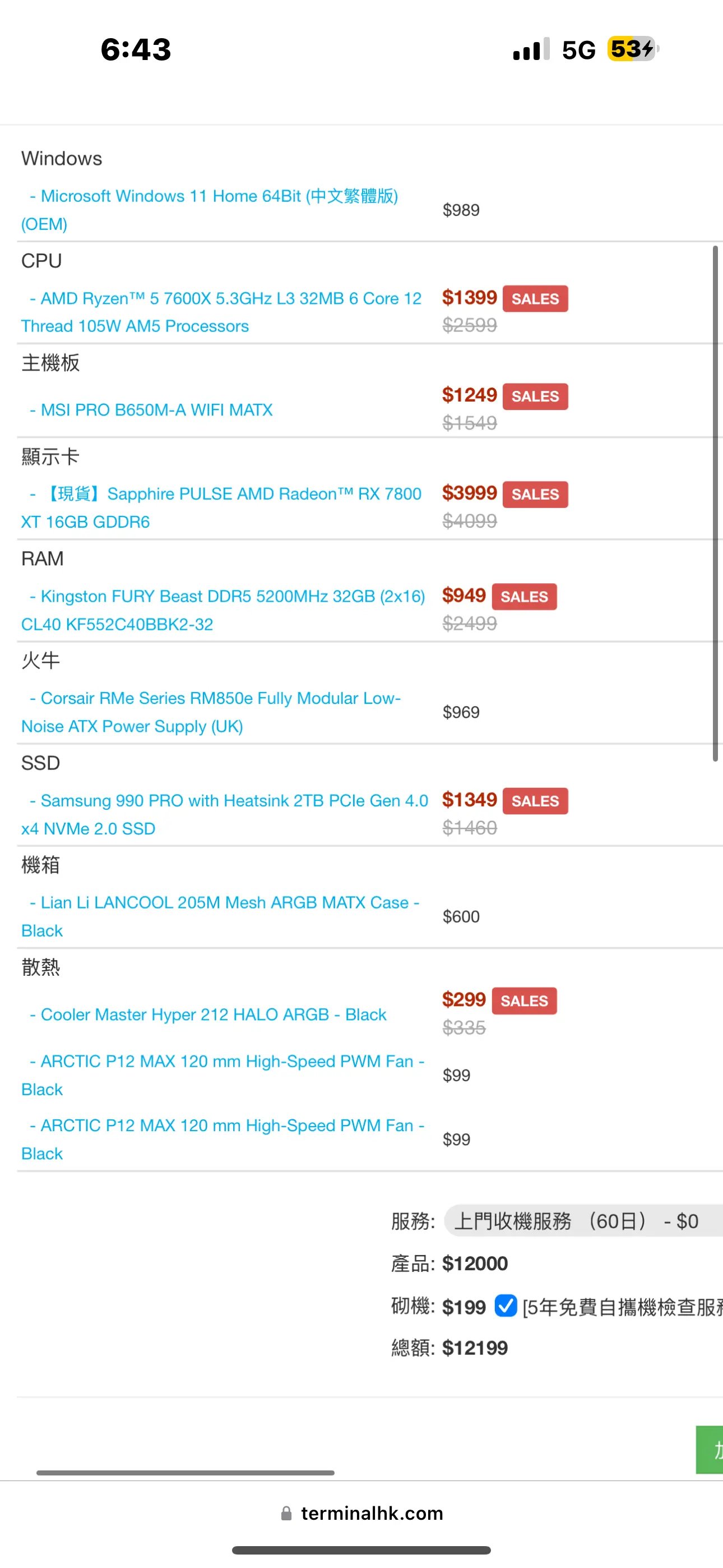Click the SALES badge next to the Ryzen CPU price
This screenshot has width=723, height=1568.
tap(535, 299)
